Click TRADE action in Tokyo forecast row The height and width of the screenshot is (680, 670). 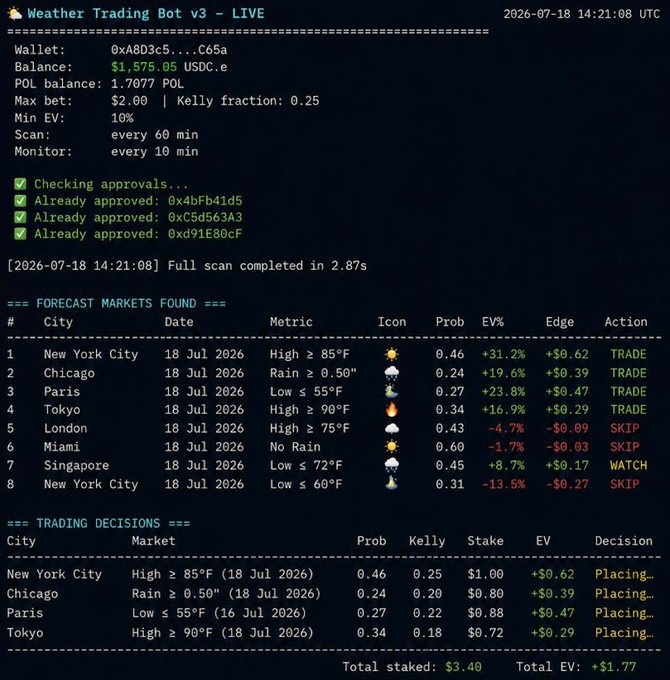point(628,409)
